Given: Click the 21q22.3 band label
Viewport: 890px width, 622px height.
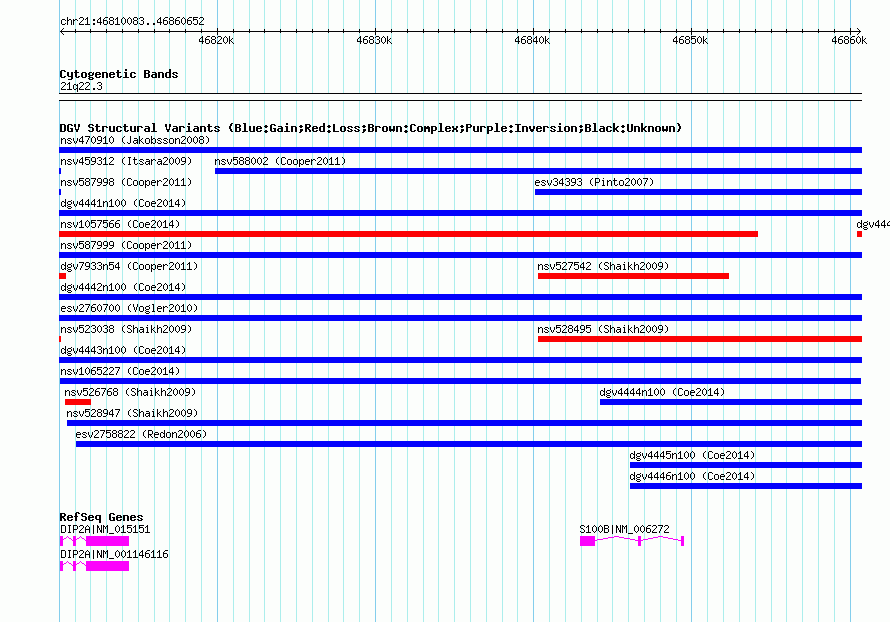Looking at the screenshot, I should 81,86.
